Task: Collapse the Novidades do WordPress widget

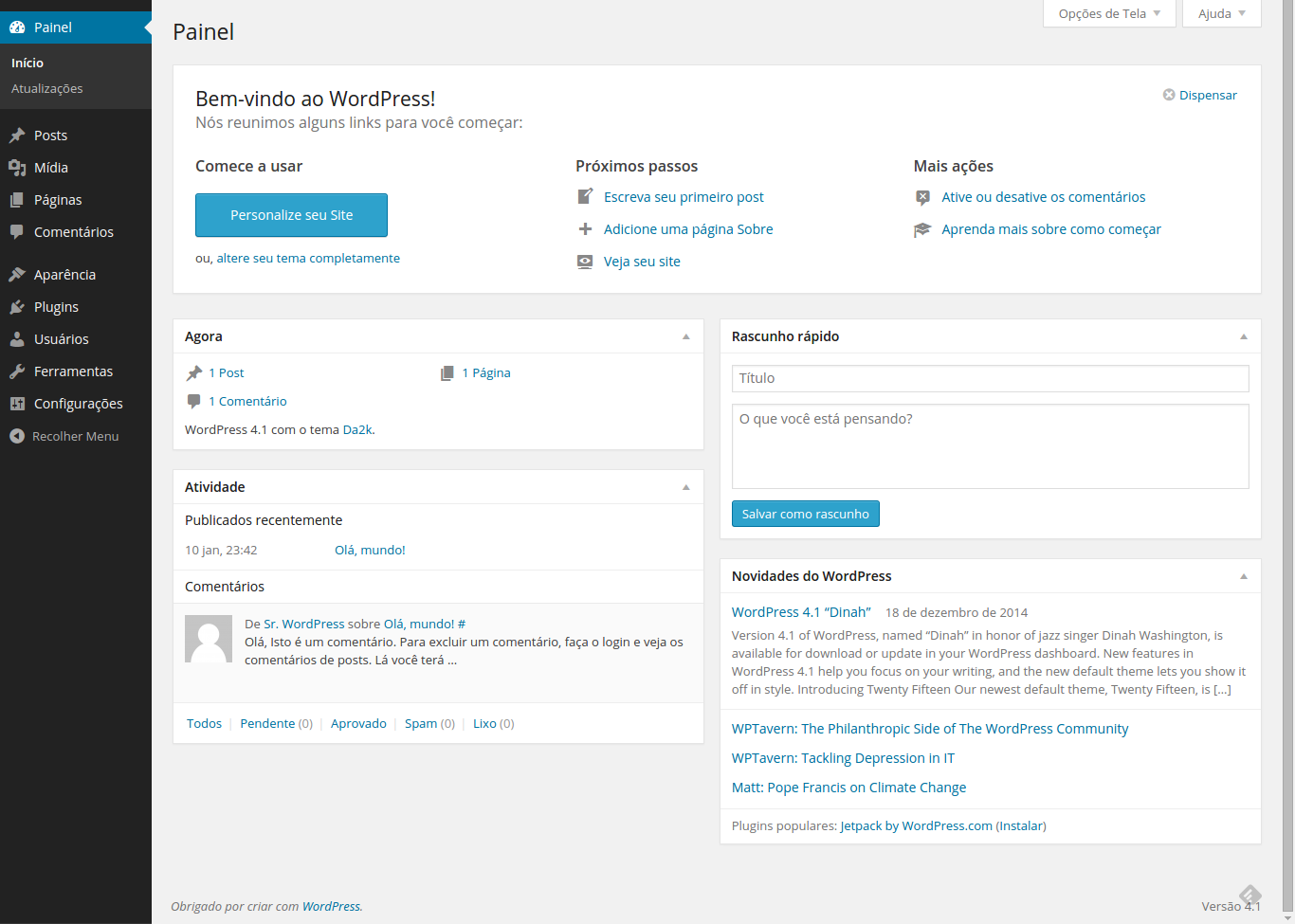Action: (x=1244, y=576)
